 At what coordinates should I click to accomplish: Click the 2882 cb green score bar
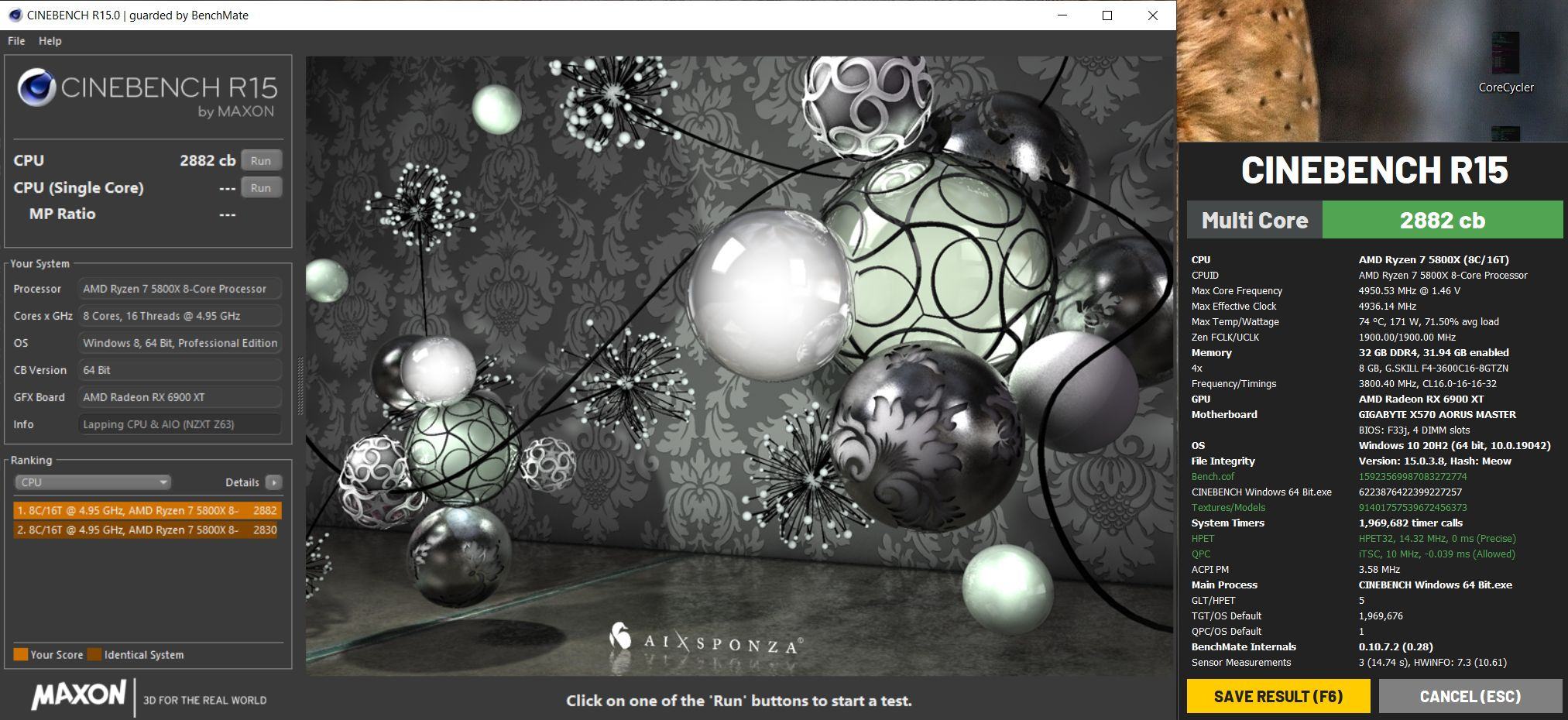pos(1443,220)
